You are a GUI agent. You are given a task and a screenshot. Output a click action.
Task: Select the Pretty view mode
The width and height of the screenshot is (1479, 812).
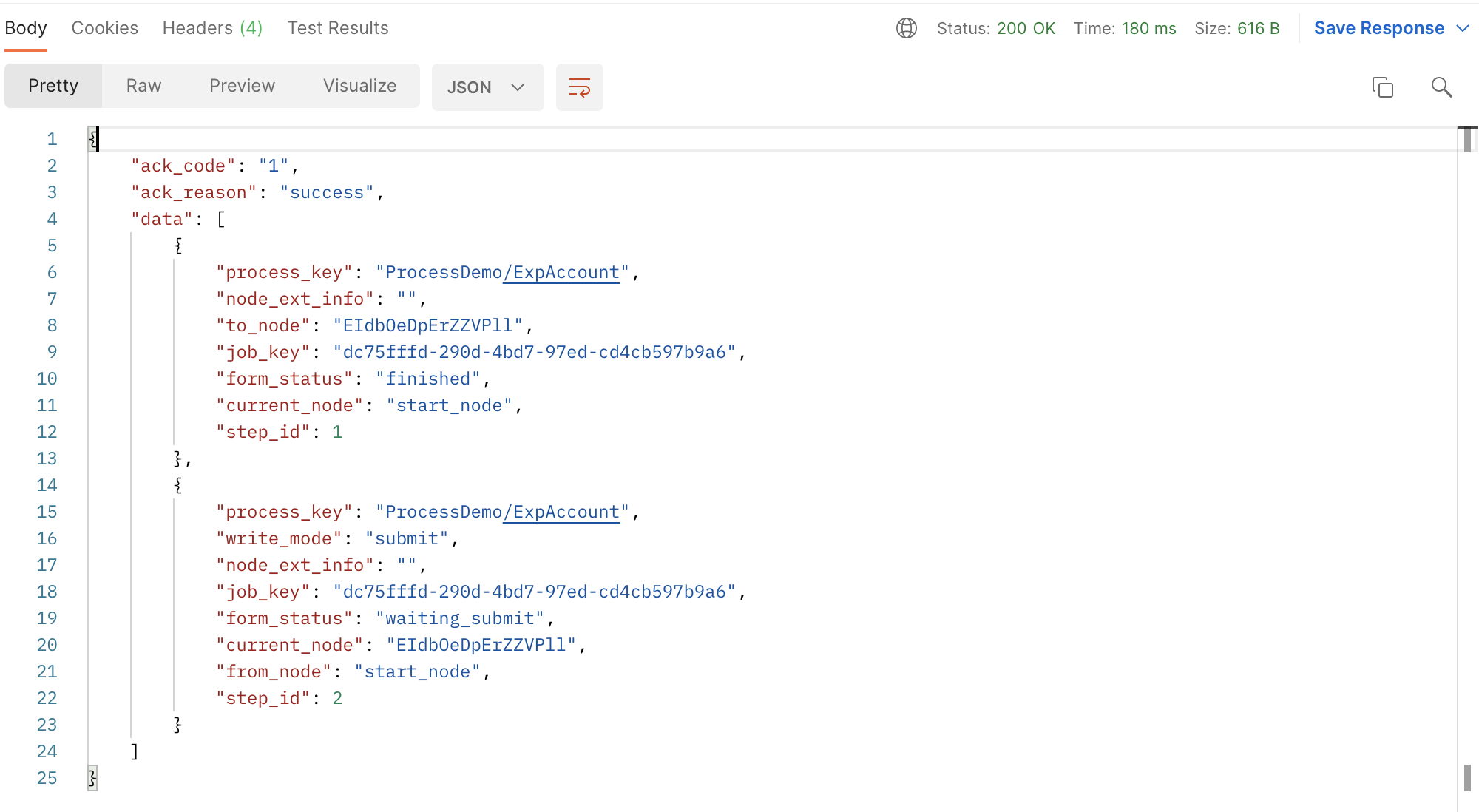pos(53,86)
